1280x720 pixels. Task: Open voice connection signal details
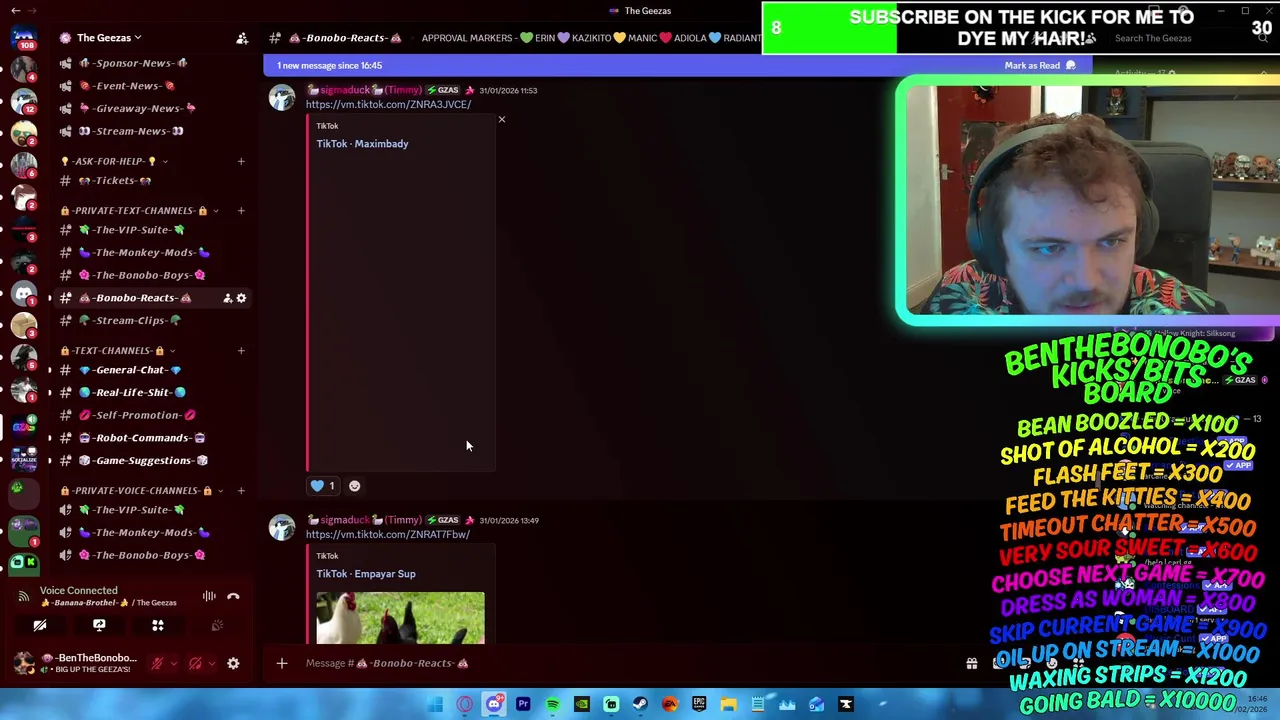coord(23,596)
